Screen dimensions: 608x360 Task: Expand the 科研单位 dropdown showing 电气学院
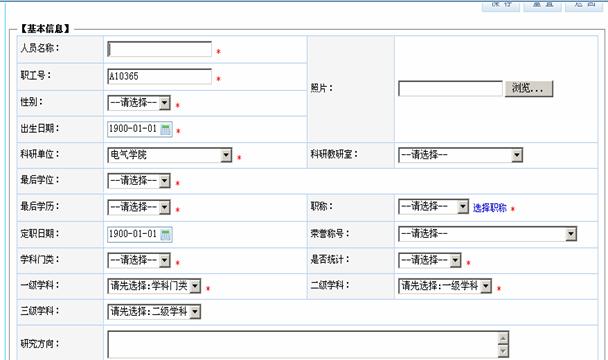point(169,155)
